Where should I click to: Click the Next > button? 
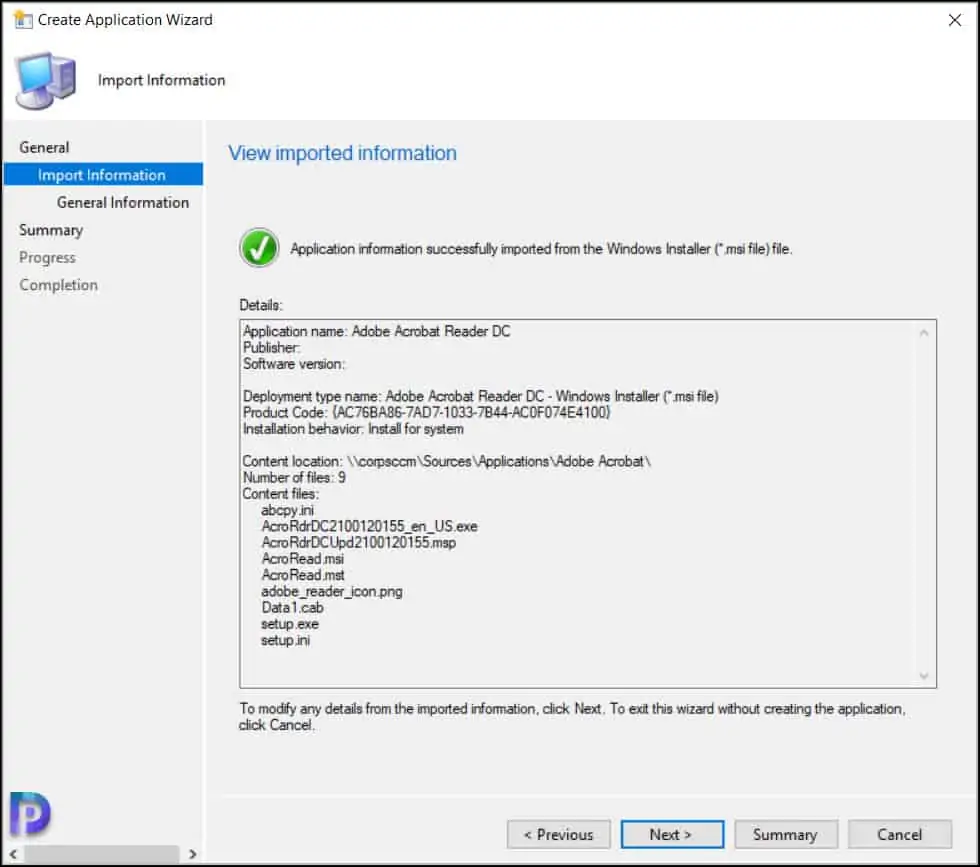(672, 834)
